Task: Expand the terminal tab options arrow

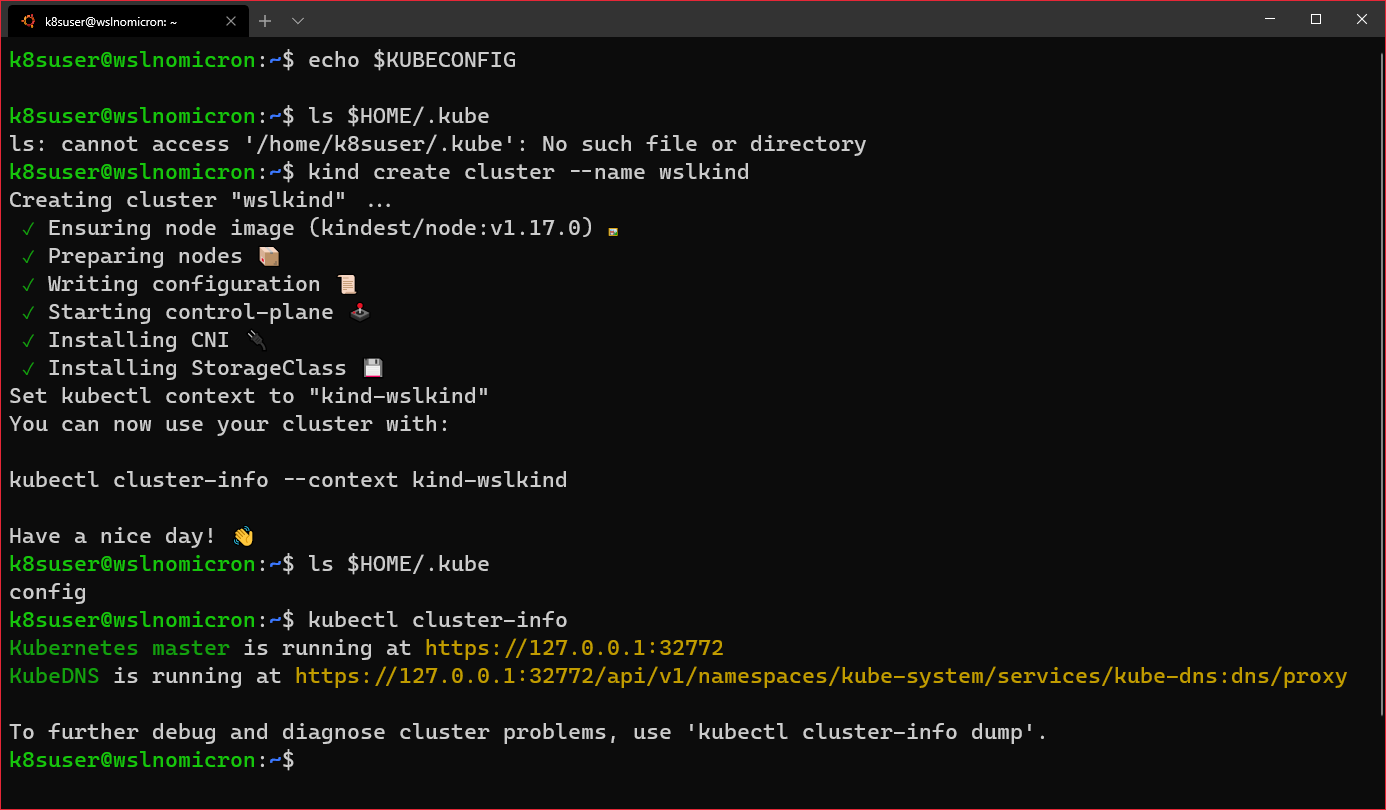Action: click(296, 20)
